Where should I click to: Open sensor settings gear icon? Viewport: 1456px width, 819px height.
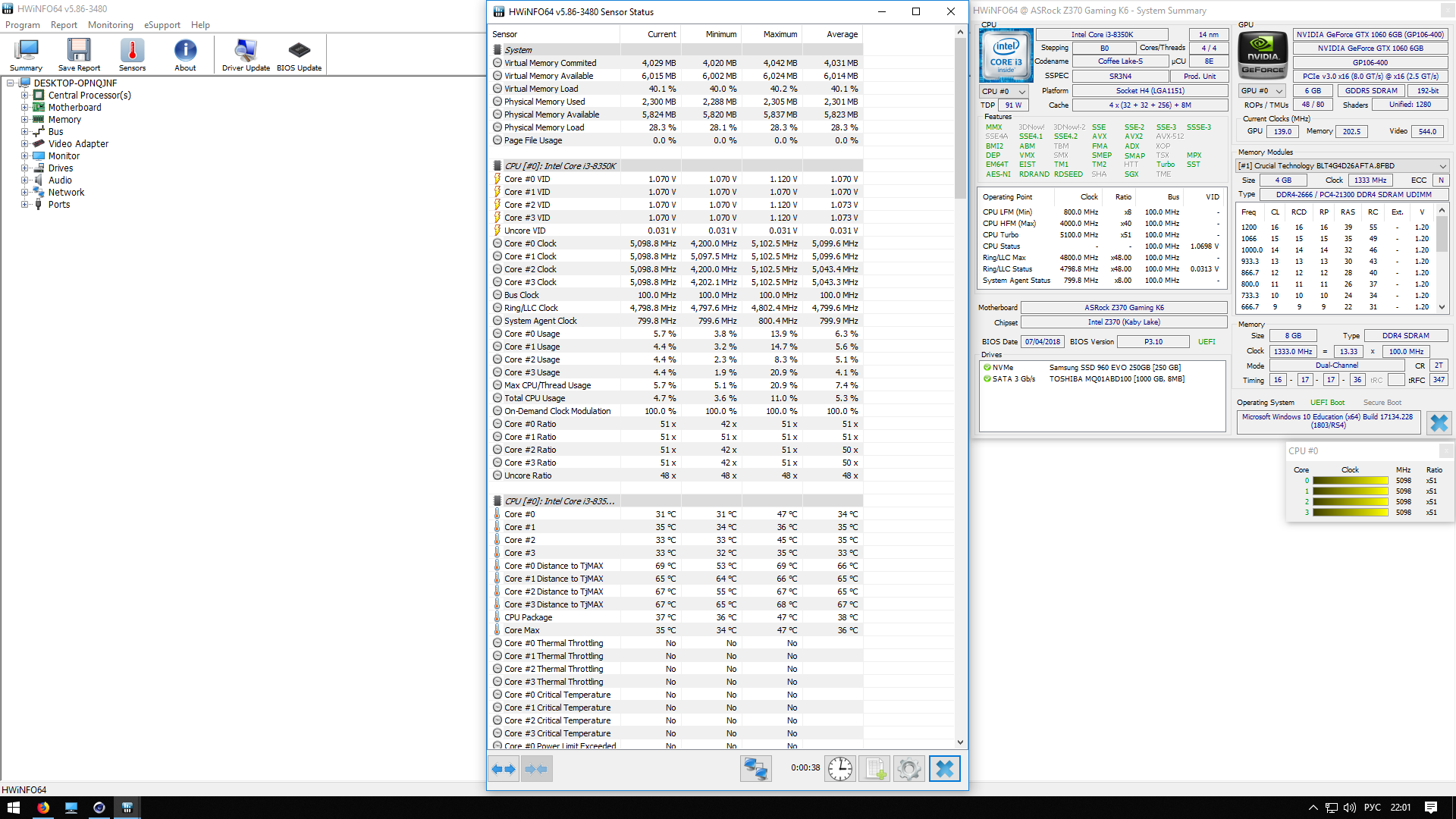(908, 768)
